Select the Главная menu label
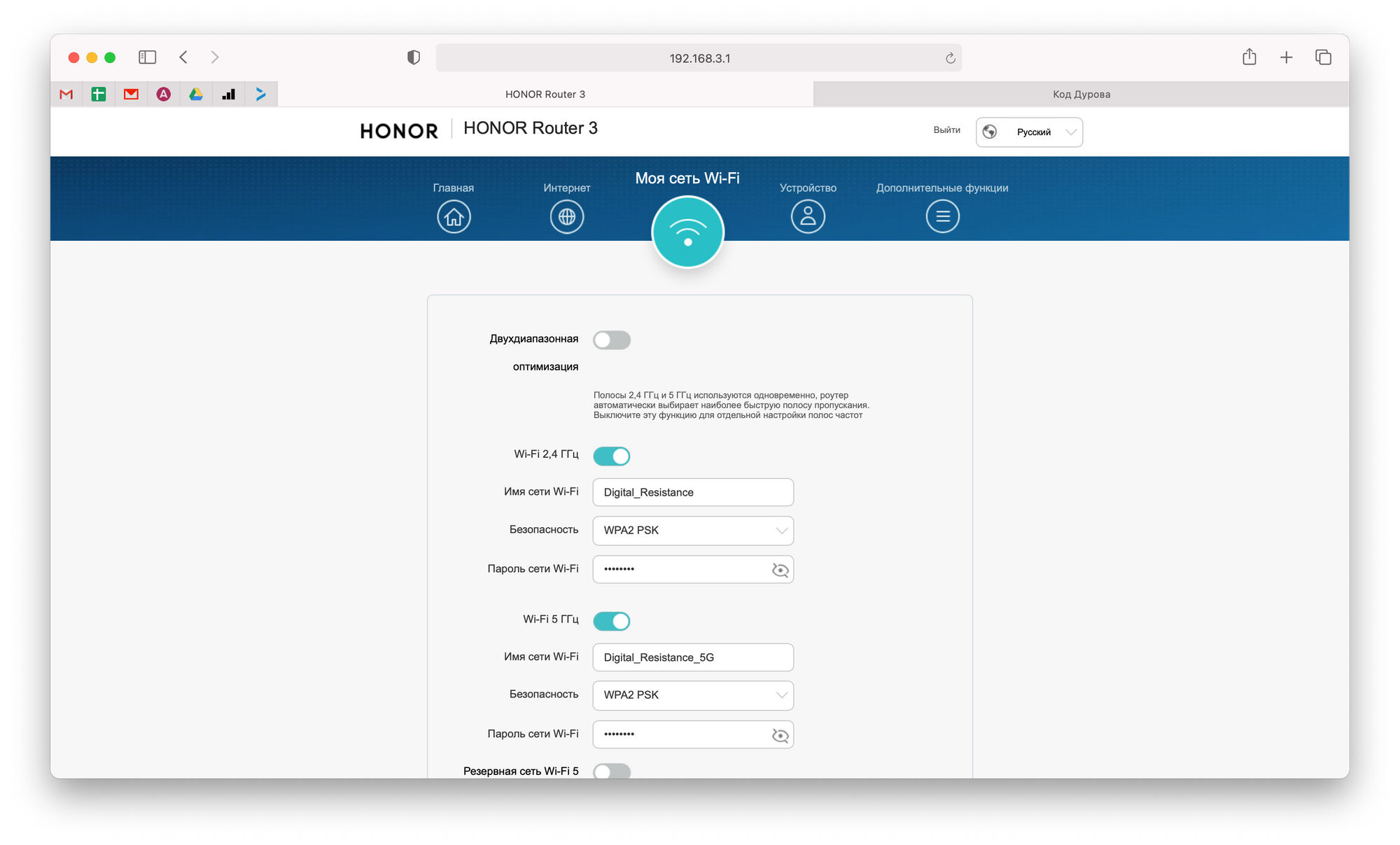The height and width of the screenshot is (845, 1400). tap(454, 188)
